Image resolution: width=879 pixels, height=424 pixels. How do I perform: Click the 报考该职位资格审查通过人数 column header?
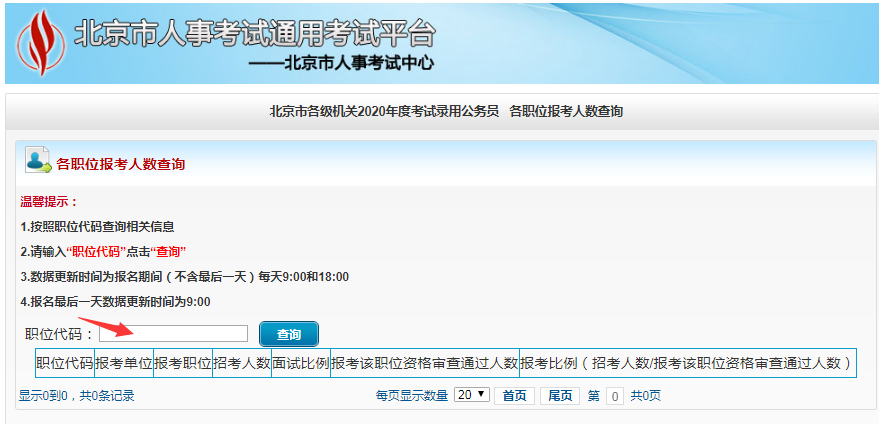(x=424, y=363)
